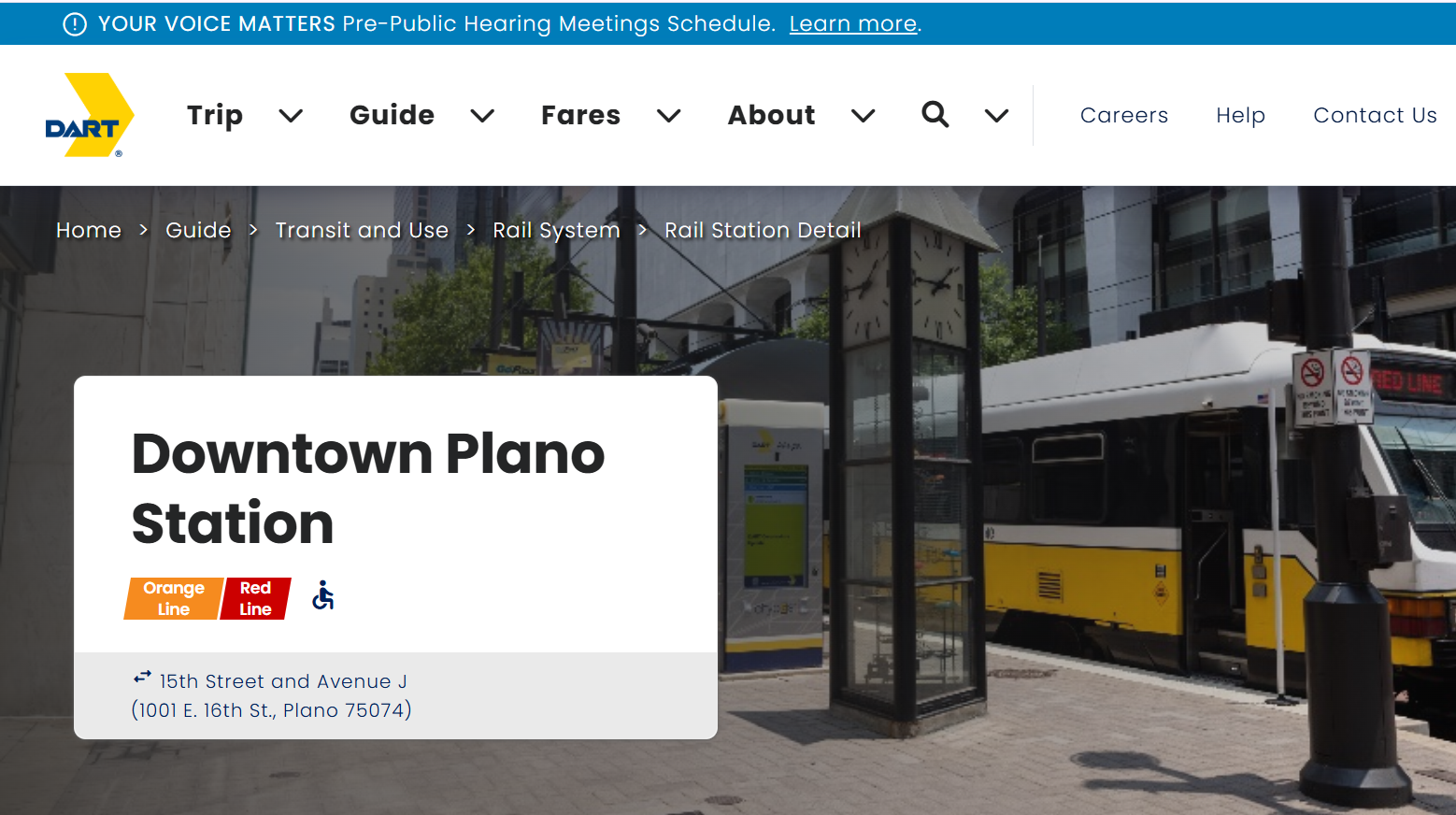Click the Red Line badge

click(x=255, y=598)
